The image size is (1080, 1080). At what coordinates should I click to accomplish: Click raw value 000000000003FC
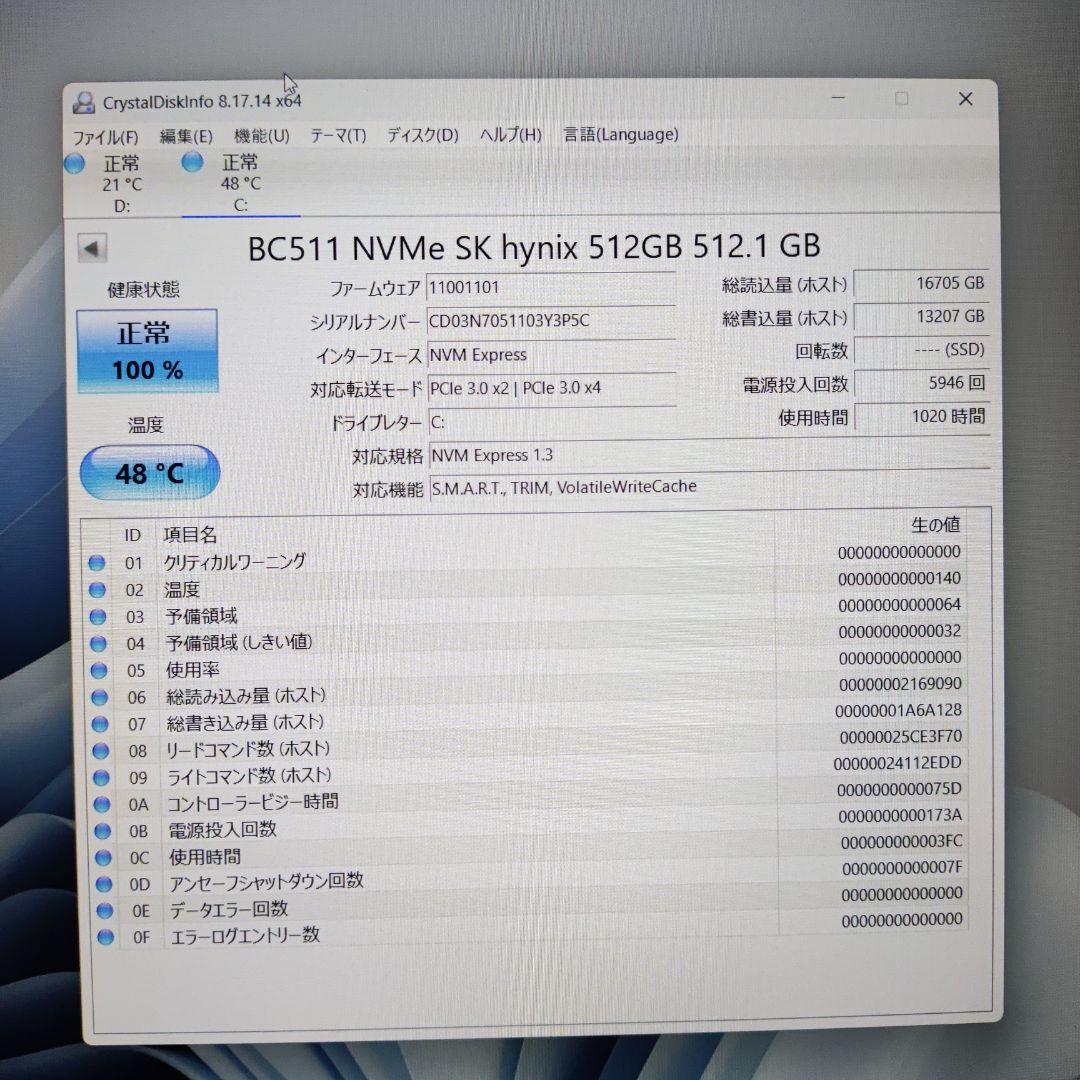pos(902,842)
